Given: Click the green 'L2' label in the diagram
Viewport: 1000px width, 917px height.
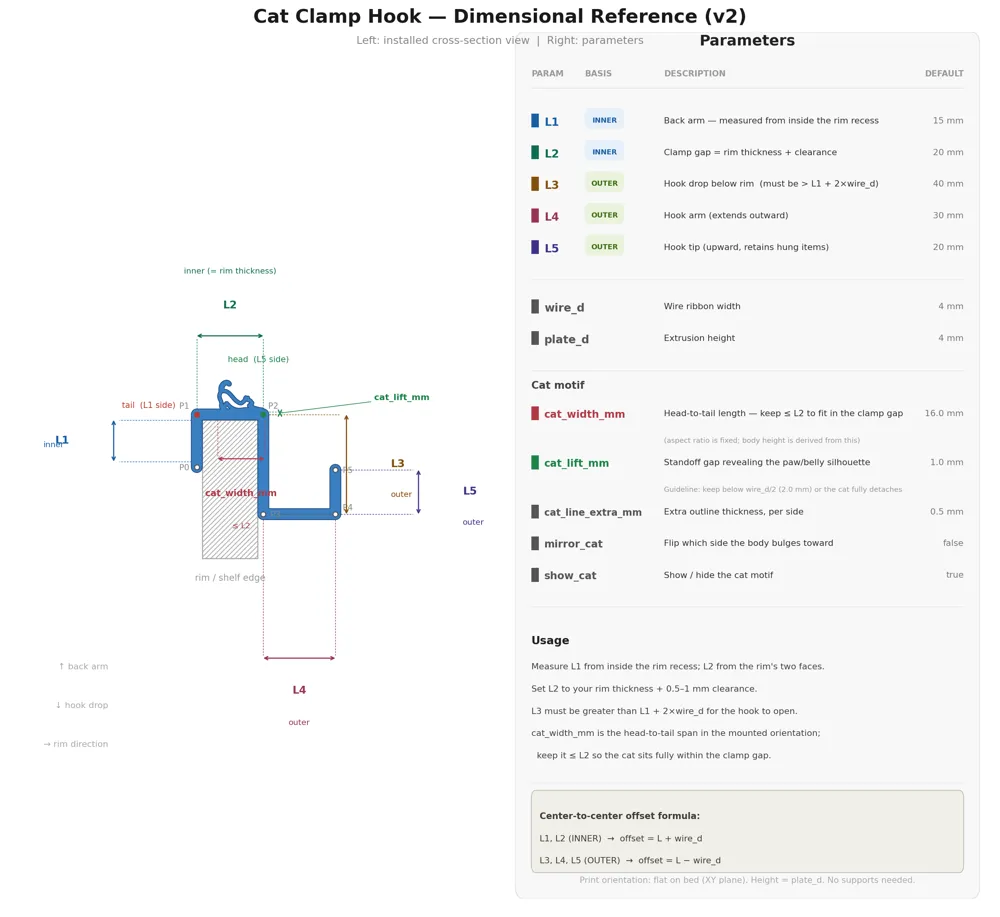Looking at the screenshot, I should tap(230, 305).
